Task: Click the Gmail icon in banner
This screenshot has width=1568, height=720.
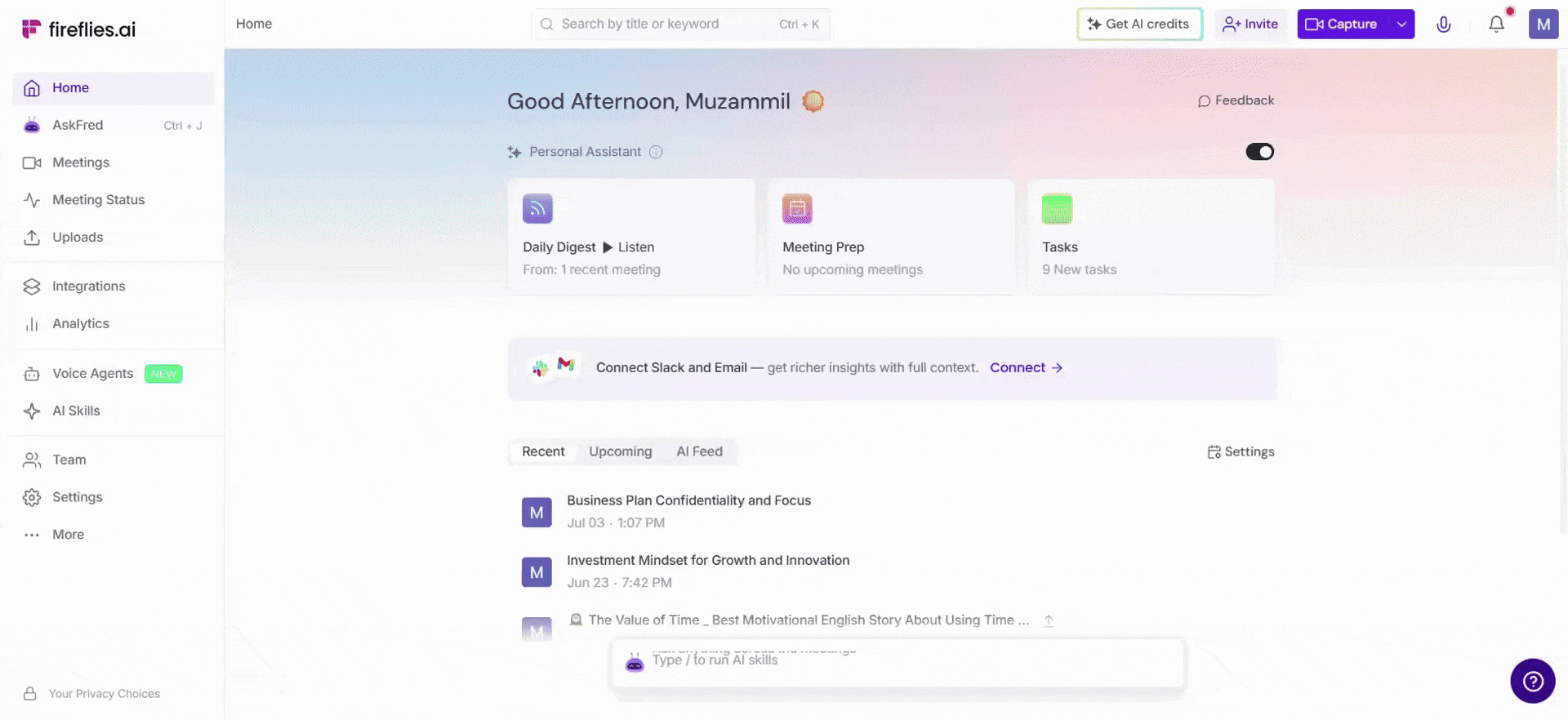Action: (566, 363)
